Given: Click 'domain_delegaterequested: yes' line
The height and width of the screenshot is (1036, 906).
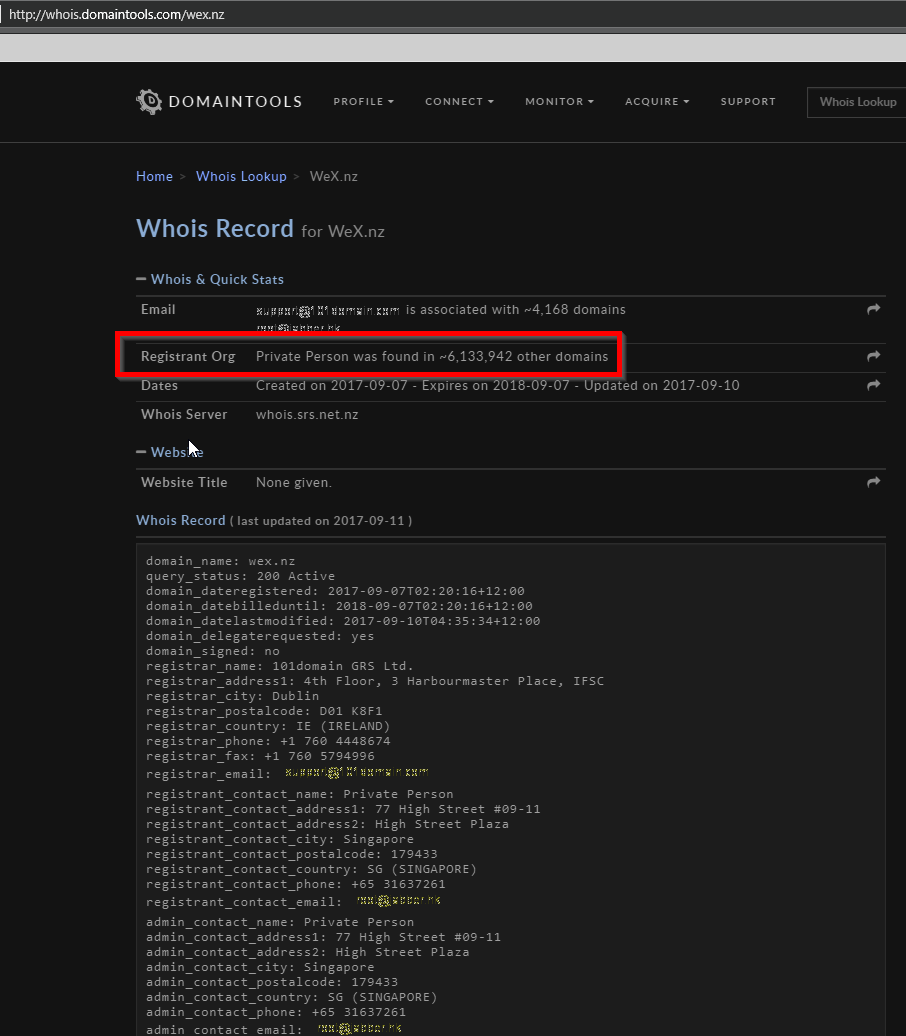Looking at the screenshot, I should [260, 636].
